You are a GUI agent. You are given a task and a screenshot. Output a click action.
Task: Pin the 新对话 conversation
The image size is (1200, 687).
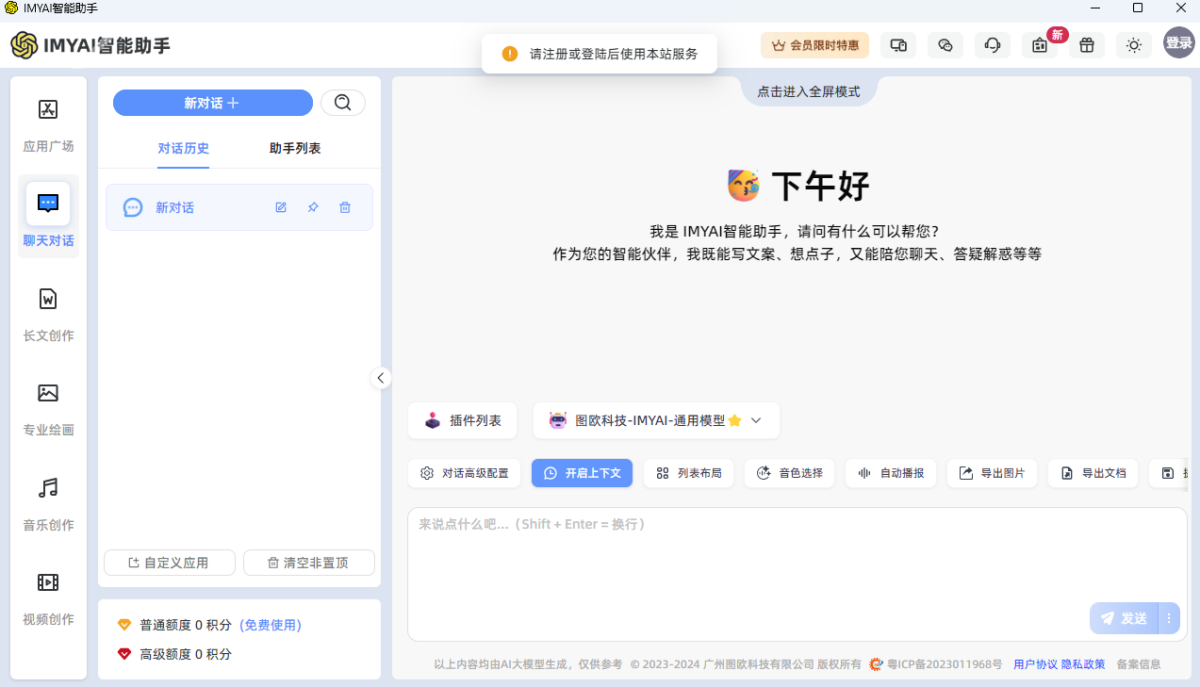(313, 207)
